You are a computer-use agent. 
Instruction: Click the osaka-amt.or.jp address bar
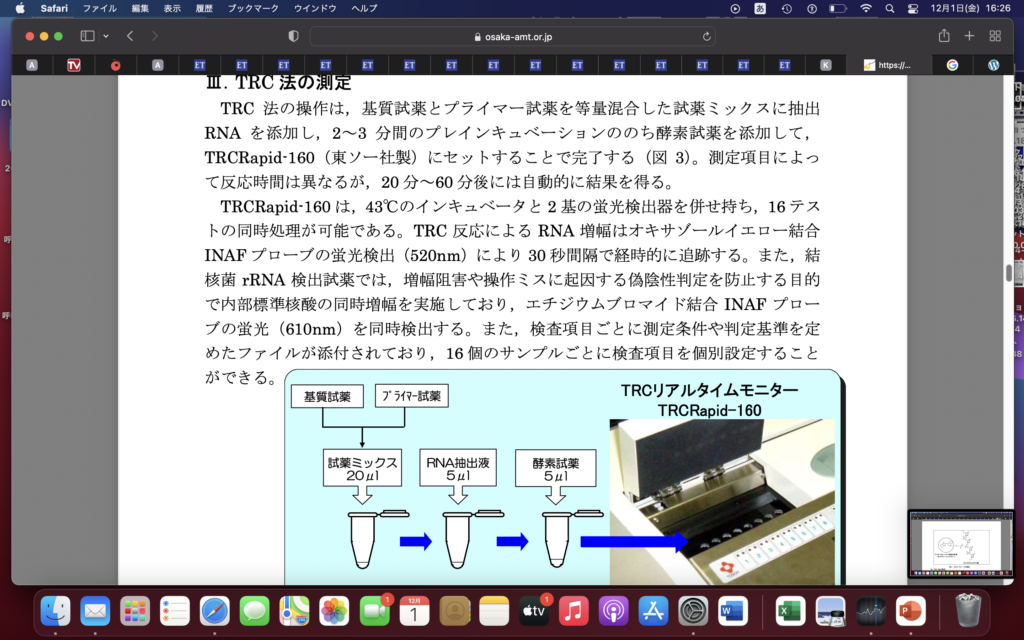pyautogui.click(x=512, y=36)
